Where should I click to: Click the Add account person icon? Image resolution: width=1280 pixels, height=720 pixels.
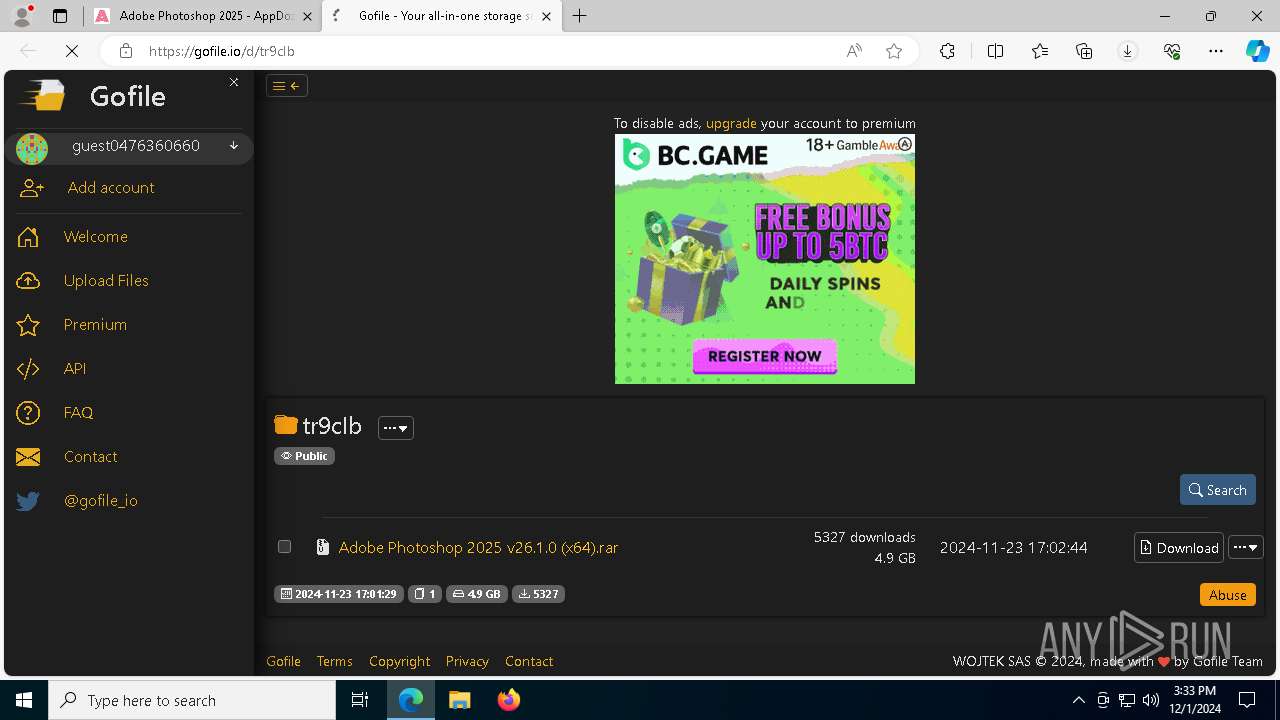coord(32,188)
